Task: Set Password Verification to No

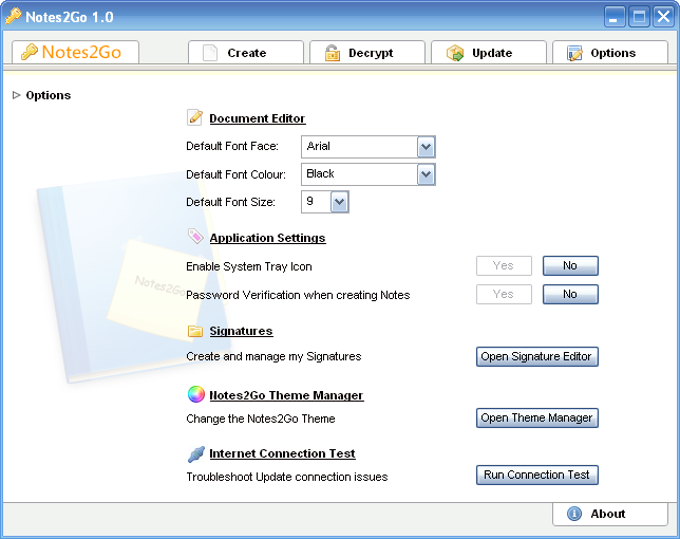Action: coord(571,294)
